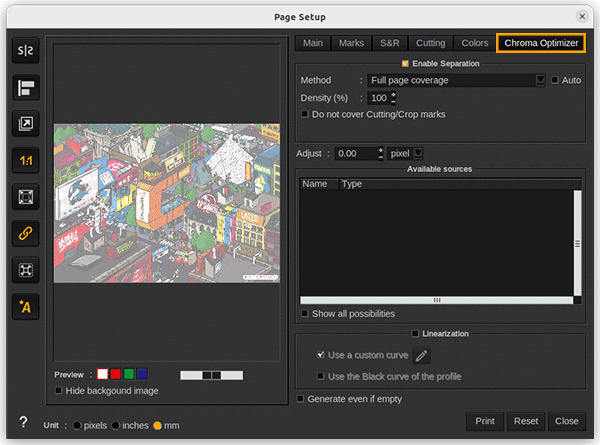This screenshot has height=445, width=600.
Task: Switch to the Cutting tab
Action: [430, 43]
